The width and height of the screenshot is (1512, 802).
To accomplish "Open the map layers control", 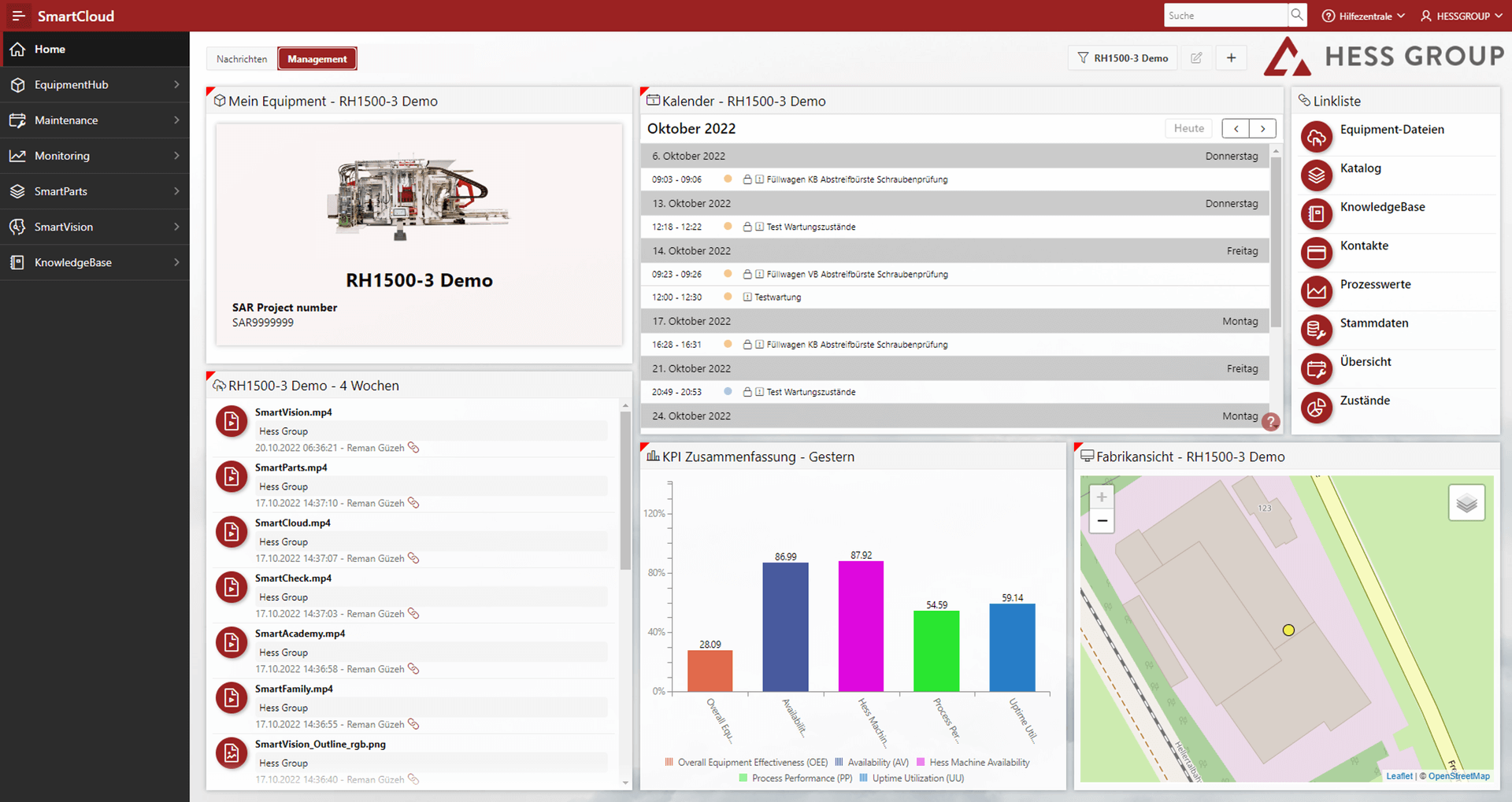I will [x=1466, y=503].
